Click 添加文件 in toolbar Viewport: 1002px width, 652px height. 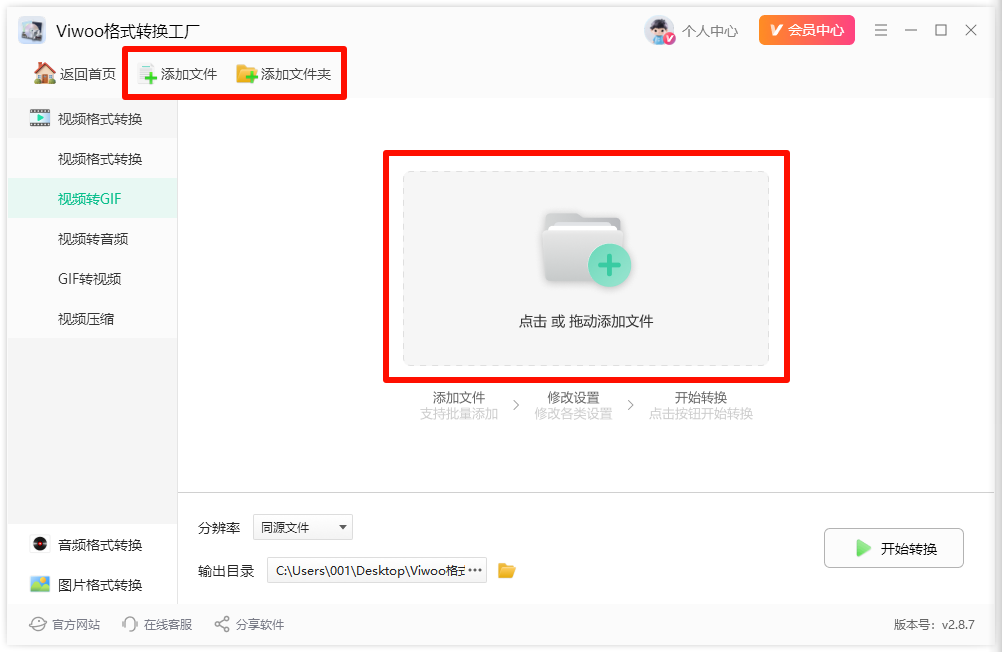178,74
